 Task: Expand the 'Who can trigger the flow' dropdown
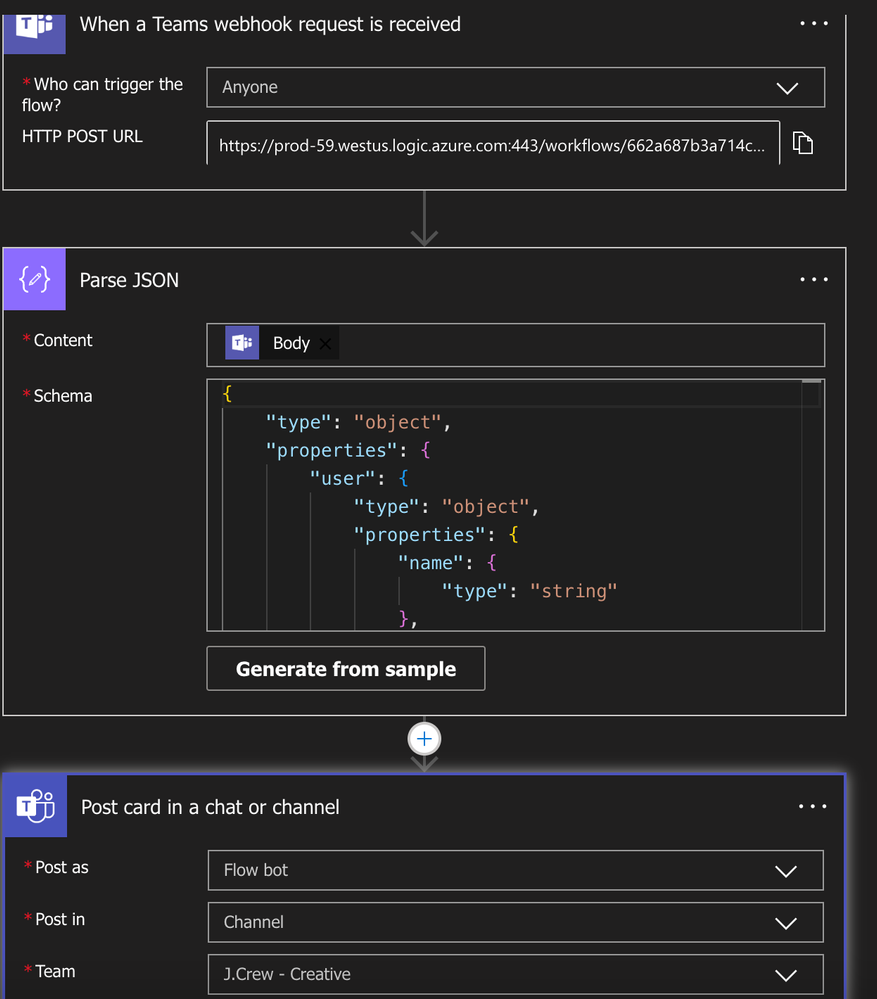point(515,87)
